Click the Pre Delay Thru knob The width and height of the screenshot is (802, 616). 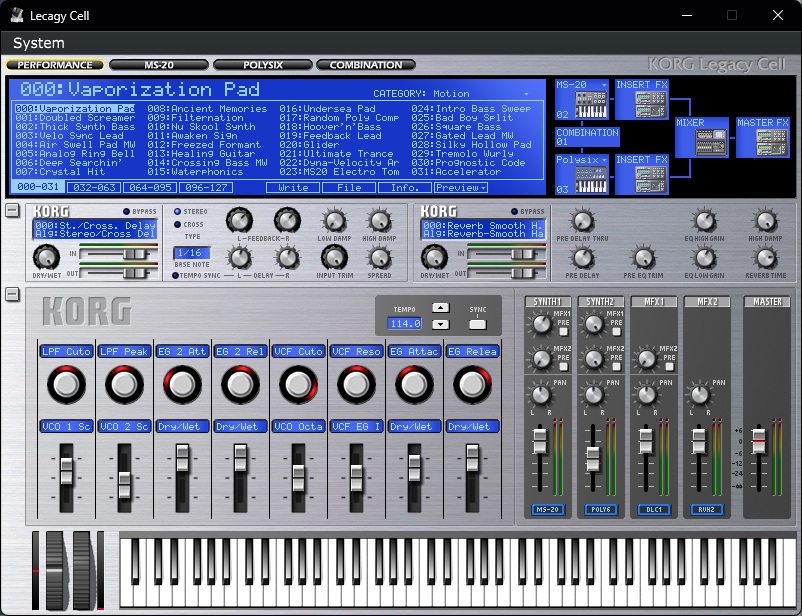[582, 221]
